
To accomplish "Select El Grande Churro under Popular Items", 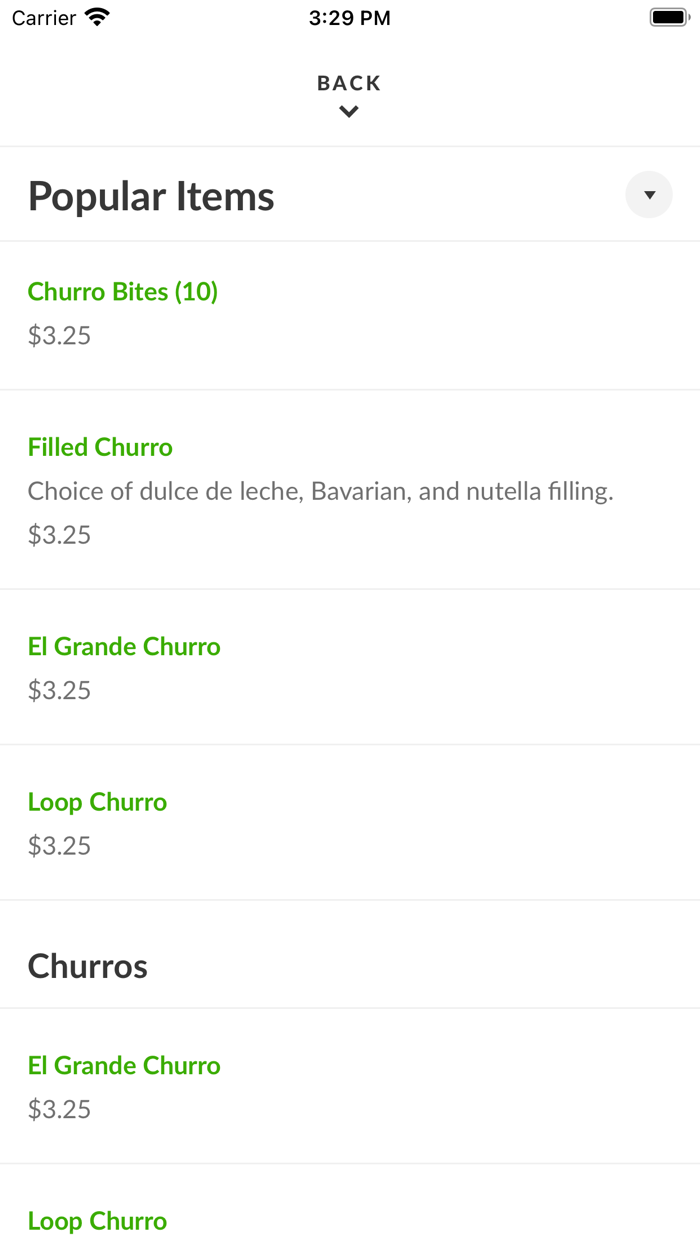I will coord(124,647).
